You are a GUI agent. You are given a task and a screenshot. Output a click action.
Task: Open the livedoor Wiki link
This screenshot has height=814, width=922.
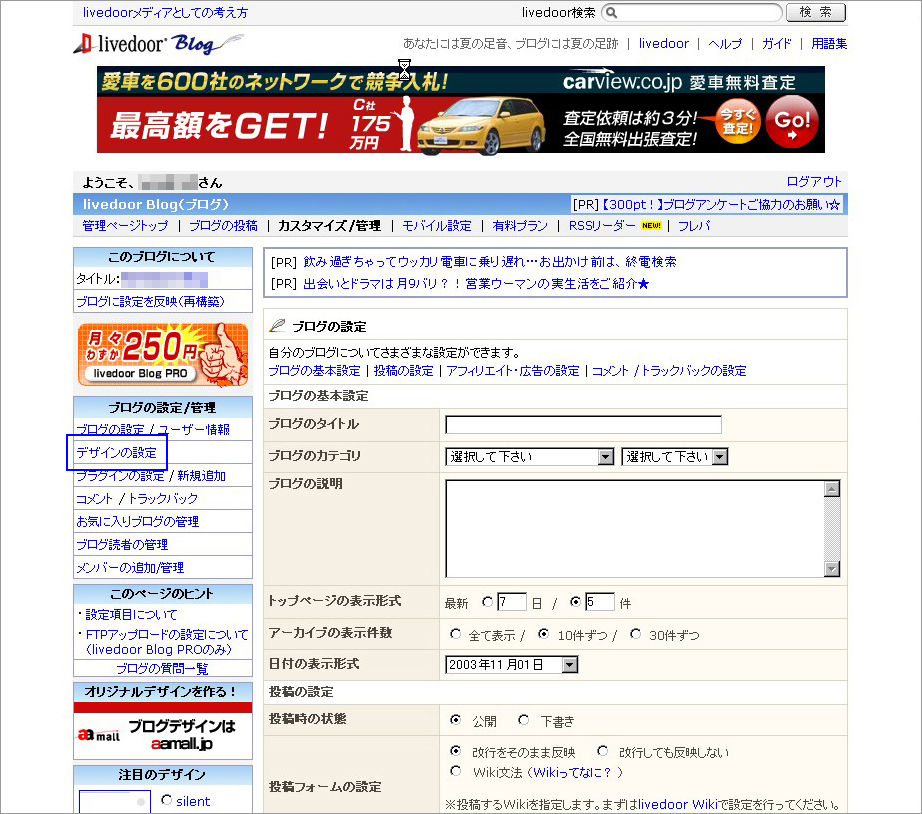(x=677, y=804)
